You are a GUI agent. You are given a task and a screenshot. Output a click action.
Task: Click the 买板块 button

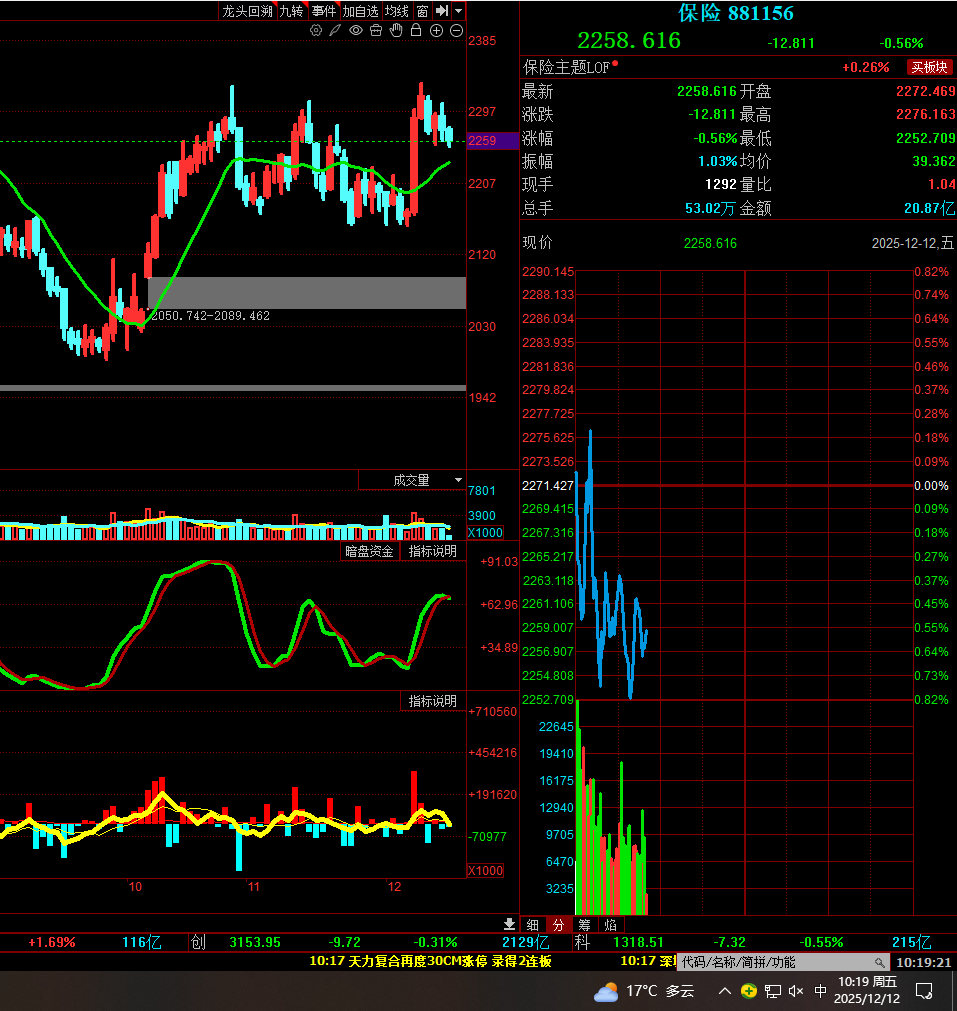pos(929,67)
